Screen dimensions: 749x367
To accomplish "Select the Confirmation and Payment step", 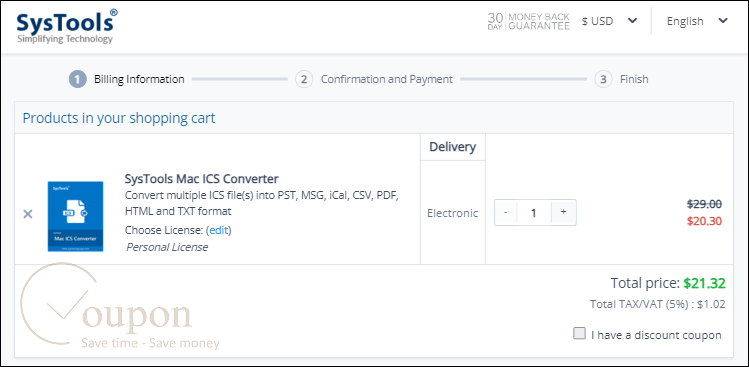I will coord(374,79).
